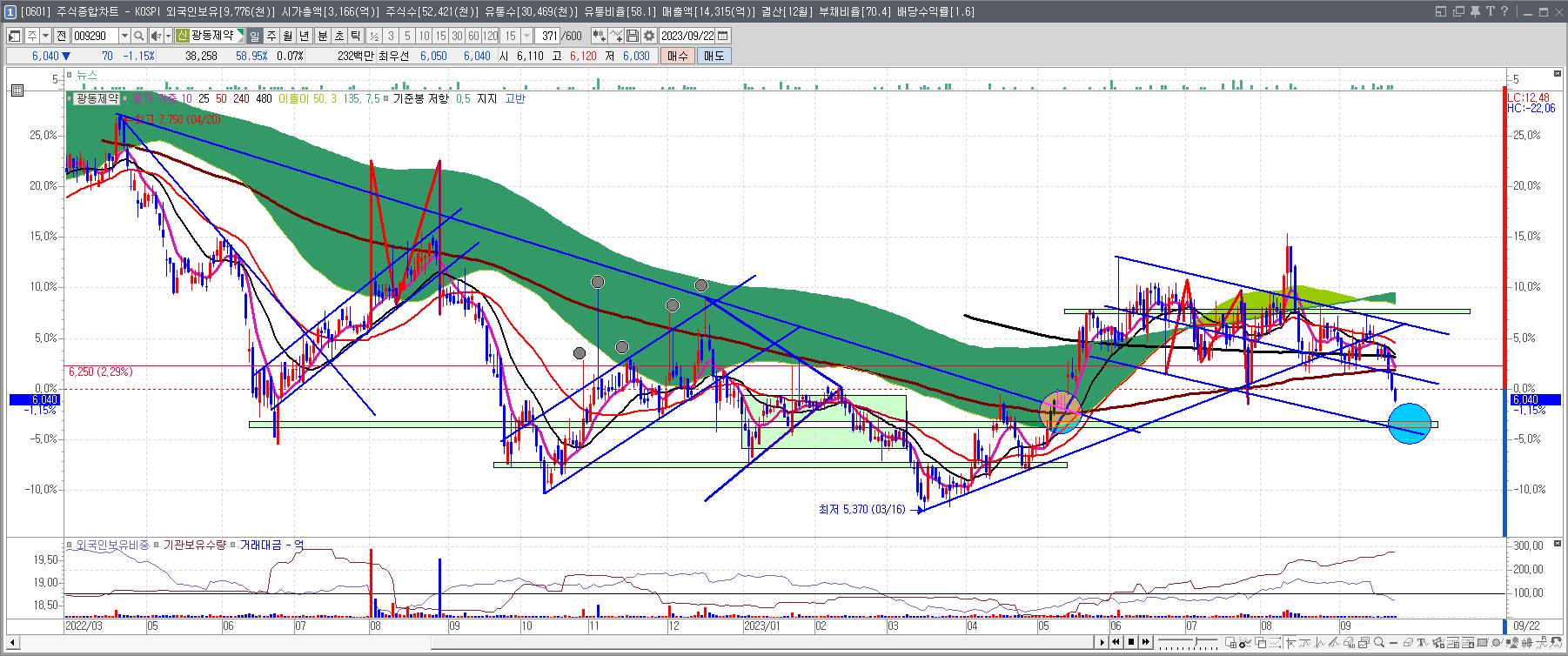Open the 주 market type dropdown arrow
The width and height of the screenshot is (1568, 656).
[45, 36]
